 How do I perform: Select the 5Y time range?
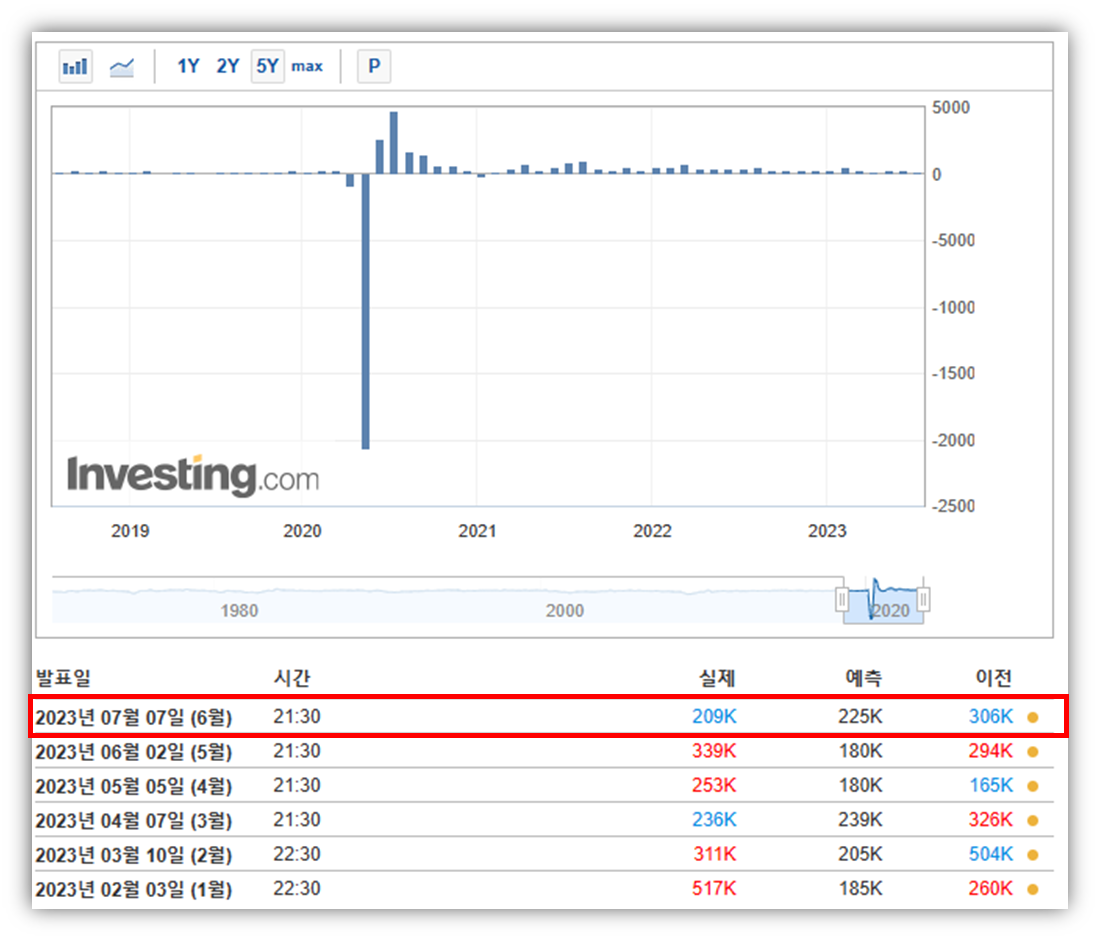[267, 67]
